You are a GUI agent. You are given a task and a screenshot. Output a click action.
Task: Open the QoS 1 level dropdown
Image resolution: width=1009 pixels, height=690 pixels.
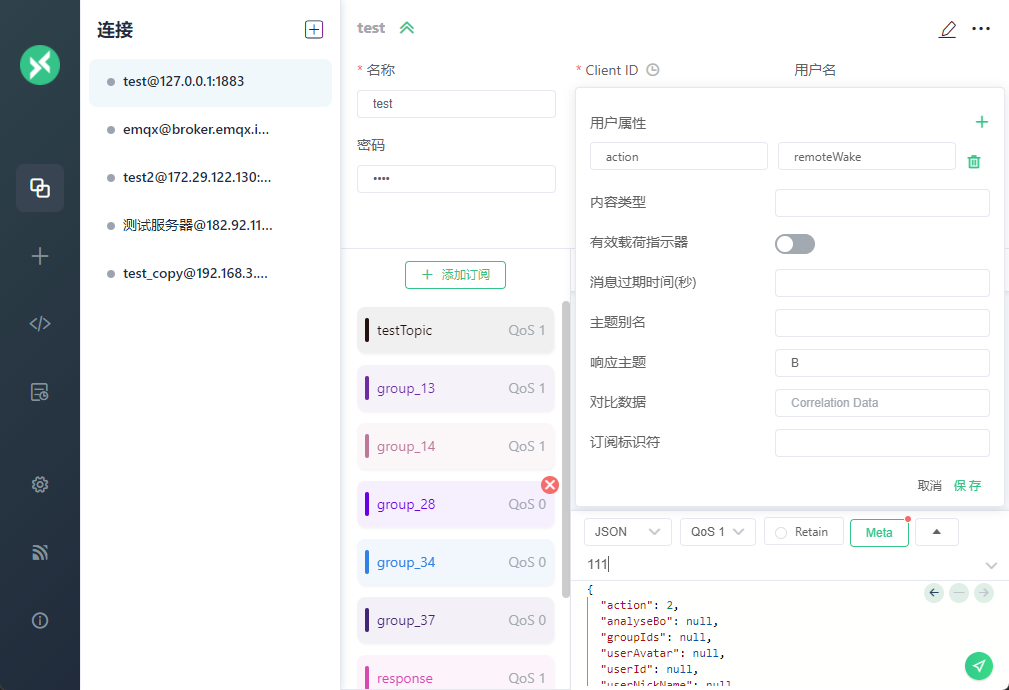point(717,532)
